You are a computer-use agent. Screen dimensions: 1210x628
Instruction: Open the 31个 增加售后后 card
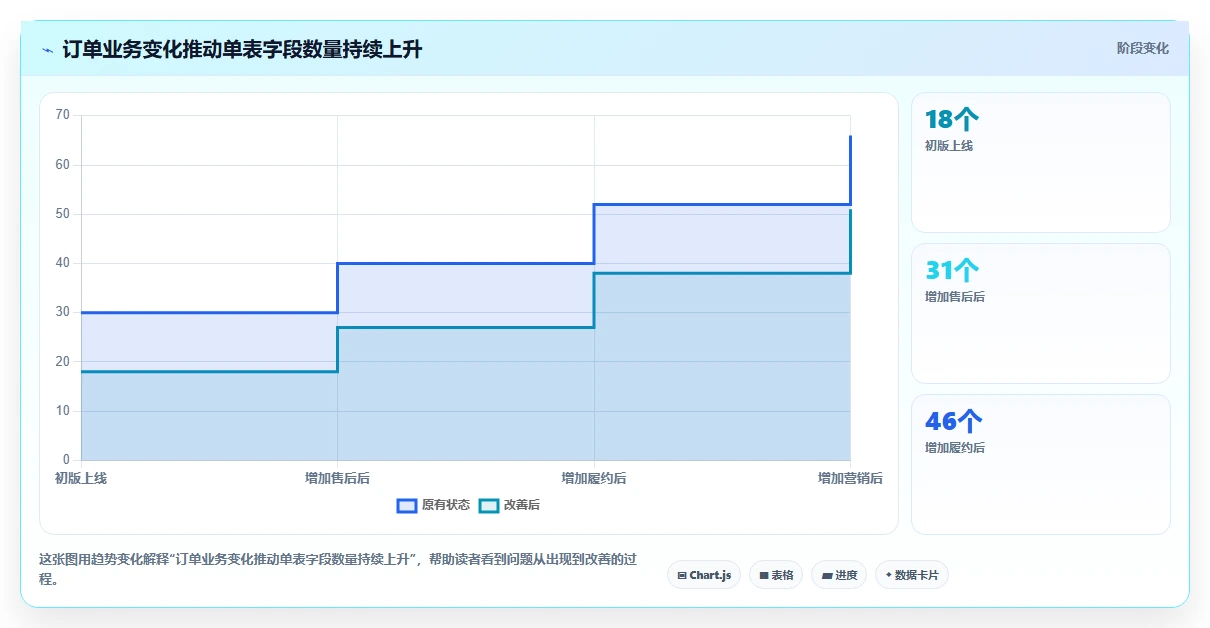[x=1040, y=313]
